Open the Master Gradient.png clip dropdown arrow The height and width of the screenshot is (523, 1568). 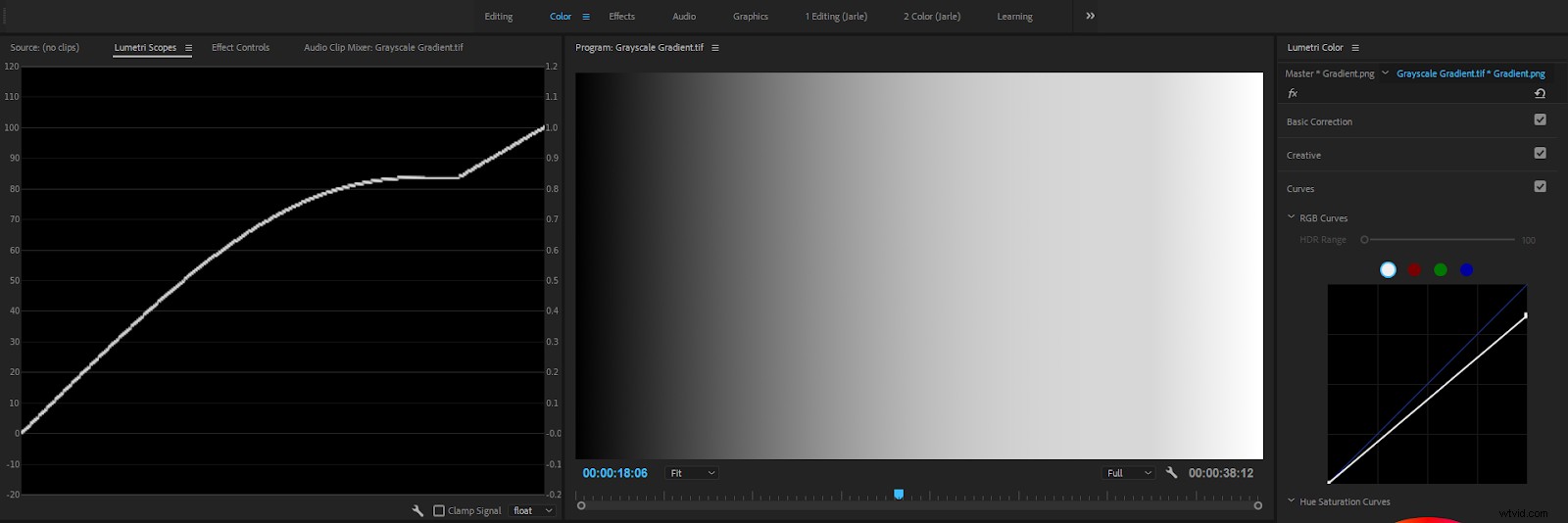(x=1385, y=72)
